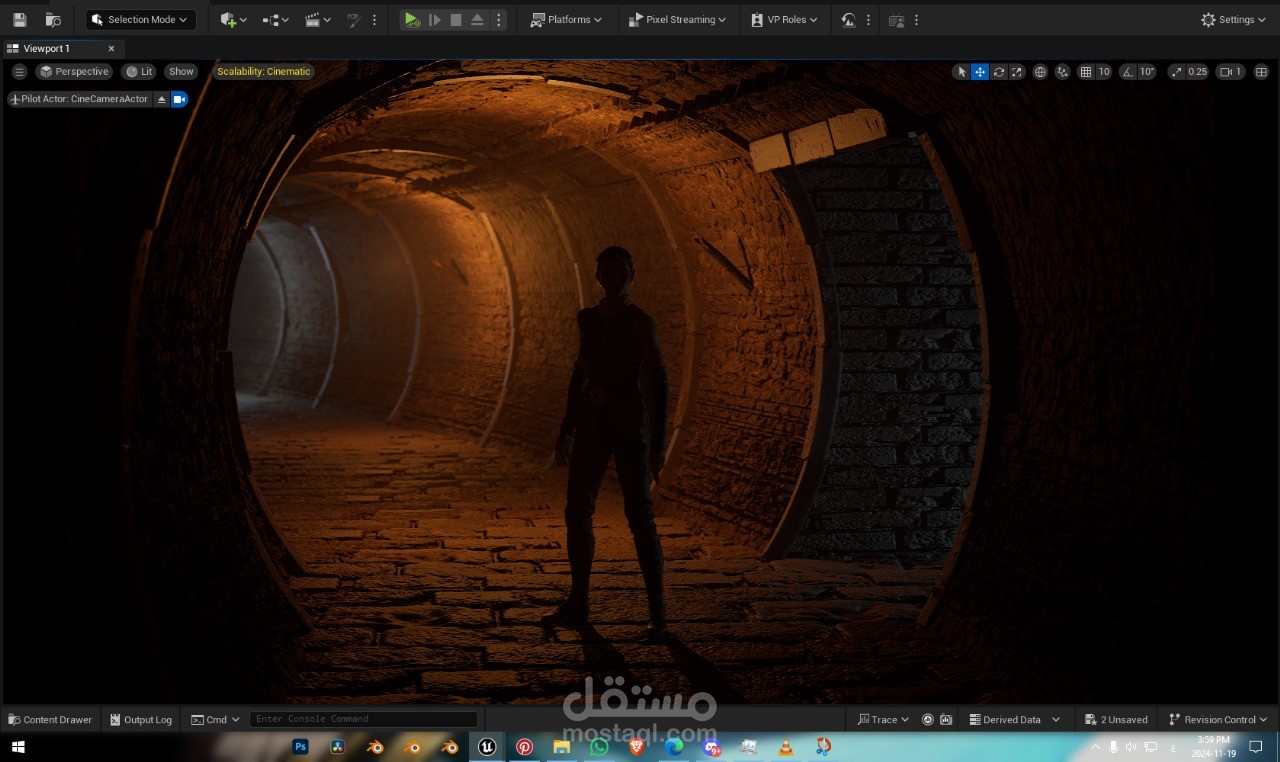
Task: Click the Save Current Level icon
Action: pos(19,20)
